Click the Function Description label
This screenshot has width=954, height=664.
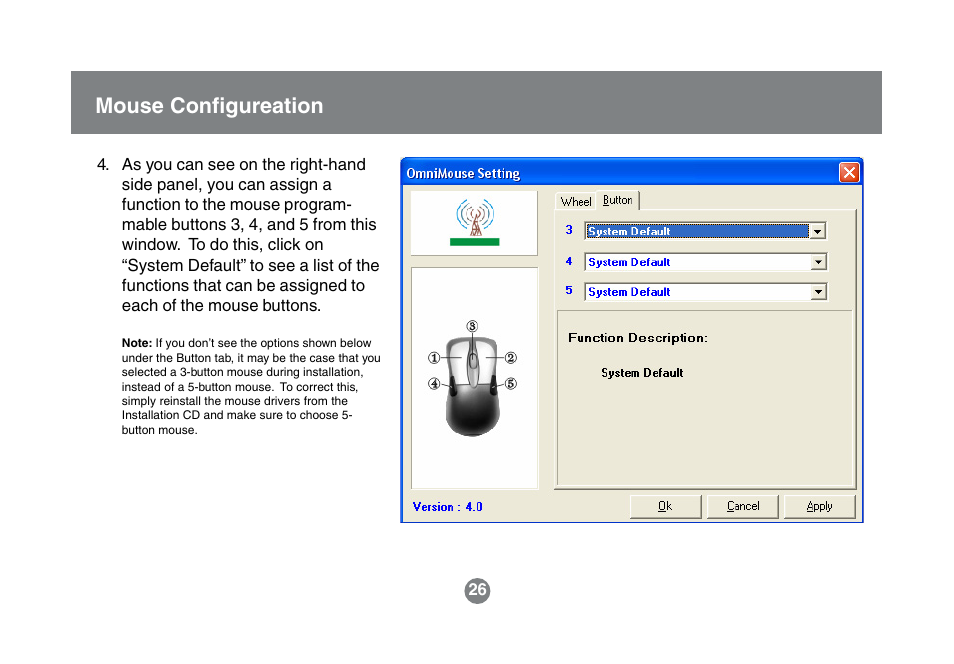(638, 338)
